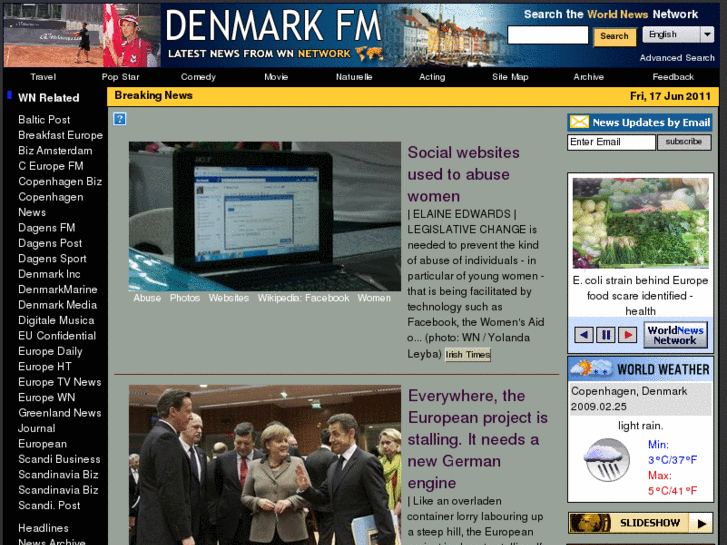727x545 pixels.
Task: Open Dagens Post sidebar link
Action: coord(50,243)
